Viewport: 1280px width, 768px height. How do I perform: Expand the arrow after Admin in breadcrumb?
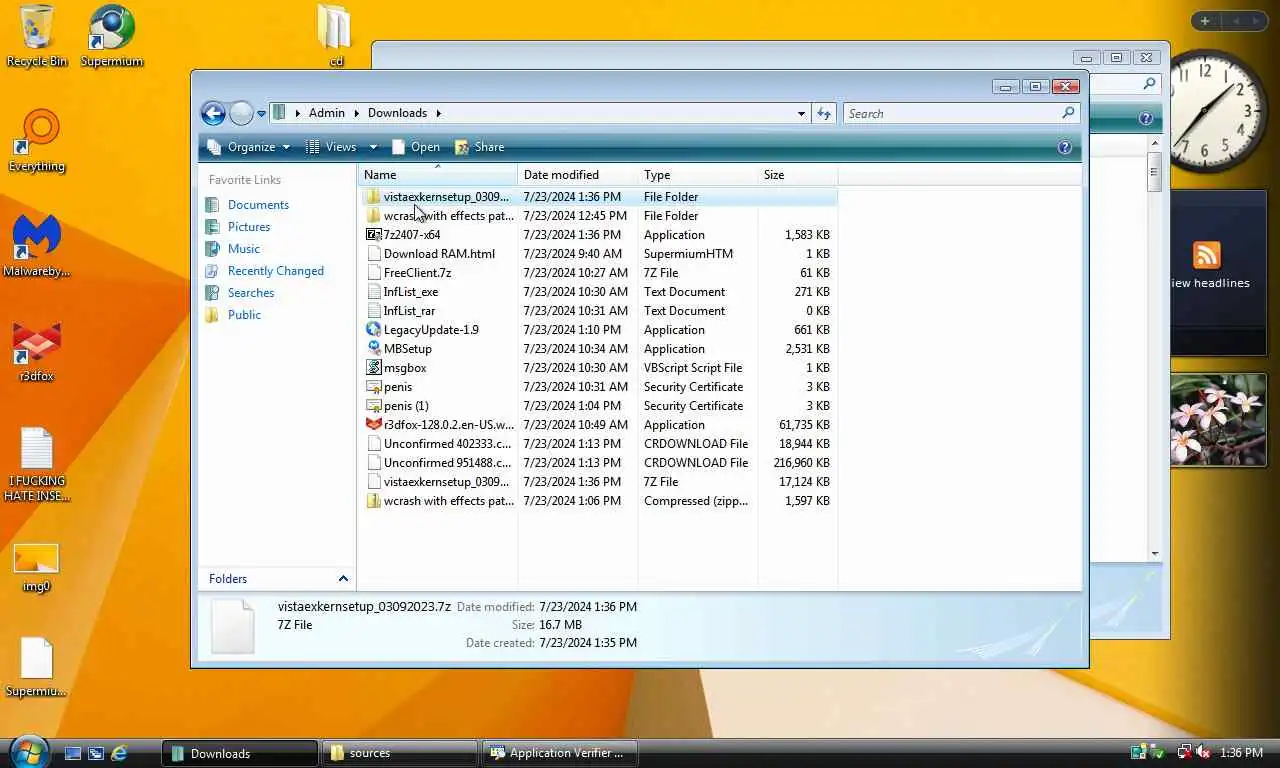pos(356,113)
